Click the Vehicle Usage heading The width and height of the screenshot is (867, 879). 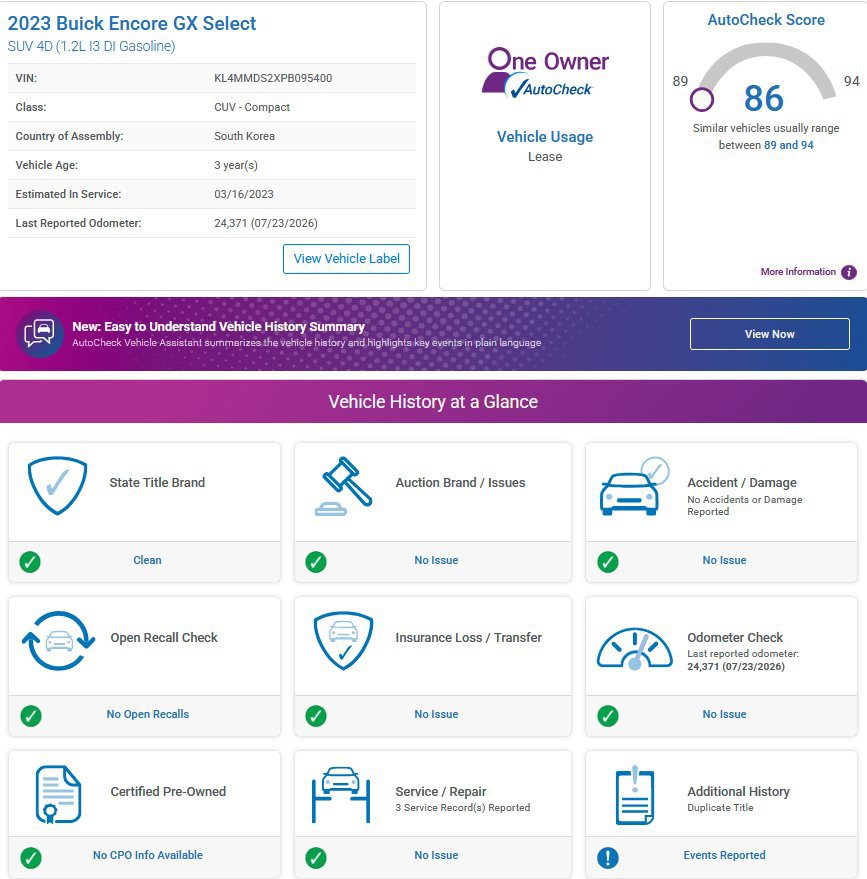(x=545, y=137)
